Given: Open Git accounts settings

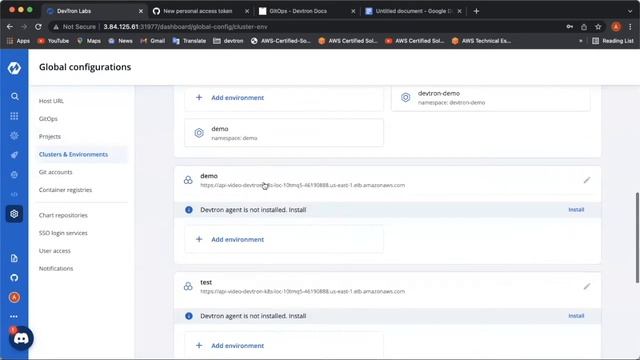Looking at the screenshot, I should point(56,172).
